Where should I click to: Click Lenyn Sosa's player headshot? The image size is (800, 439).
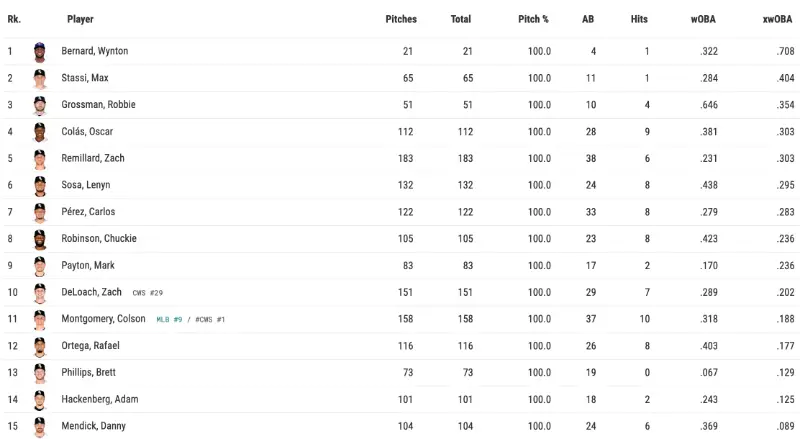(40, 185)
